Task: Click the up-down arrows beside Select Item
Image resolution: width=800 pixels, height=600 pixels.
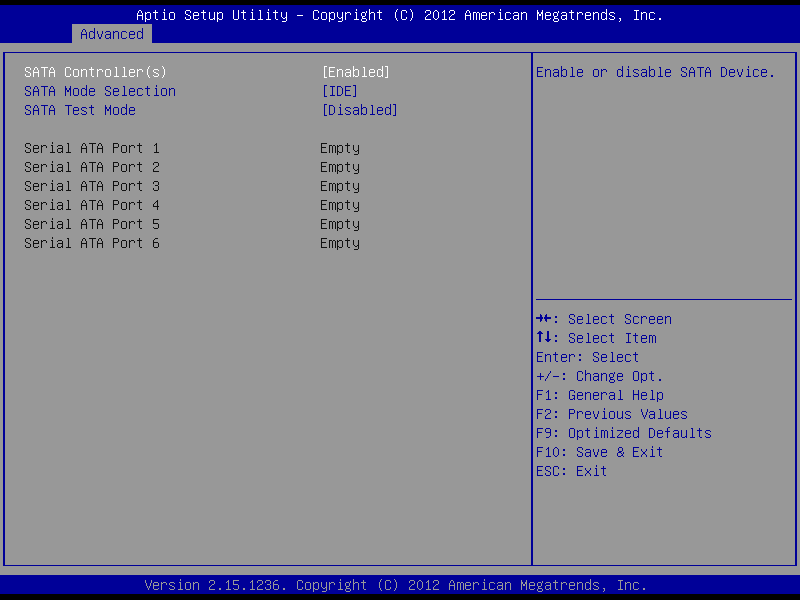Action: click(545, 338)
